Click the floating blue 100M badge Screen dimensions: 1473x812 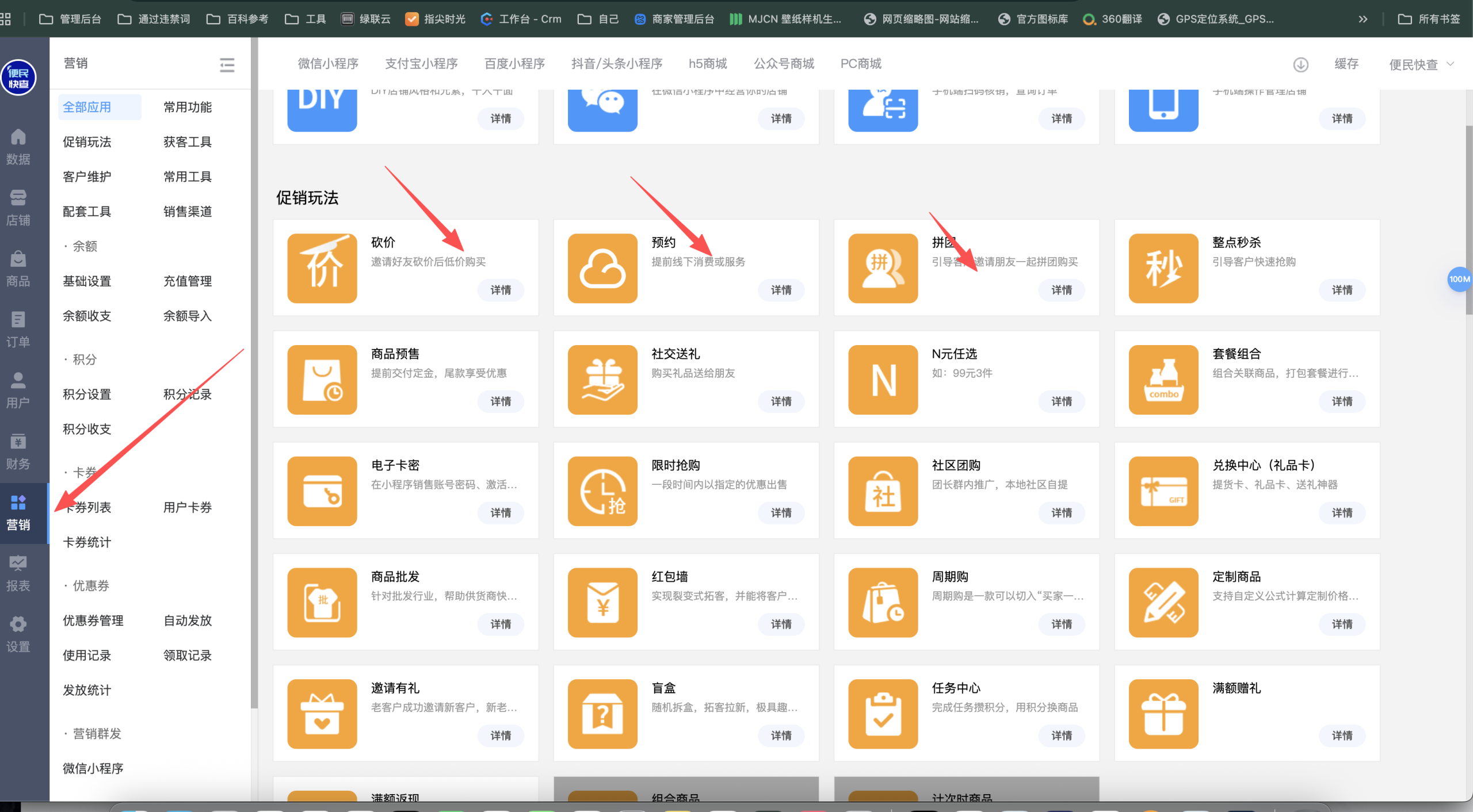point(1459,279)
